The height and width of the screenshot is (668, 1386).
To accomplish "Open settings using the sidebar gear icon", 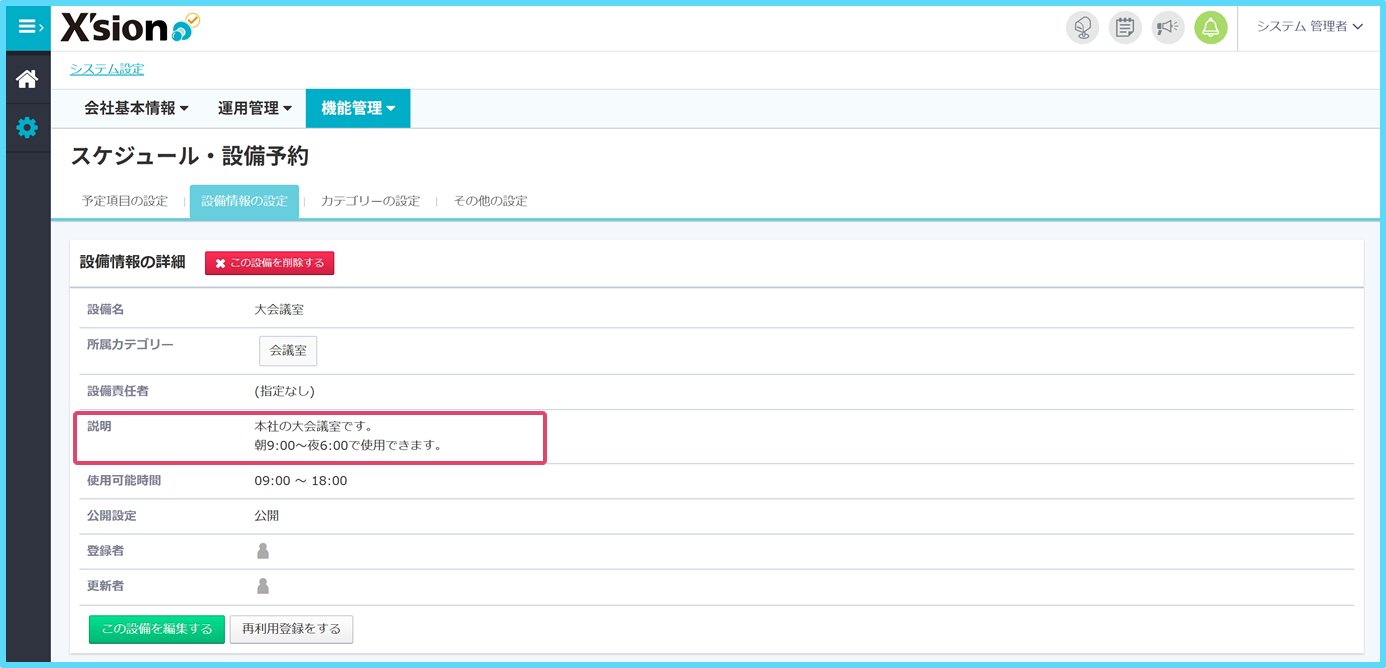I will 27,128.
